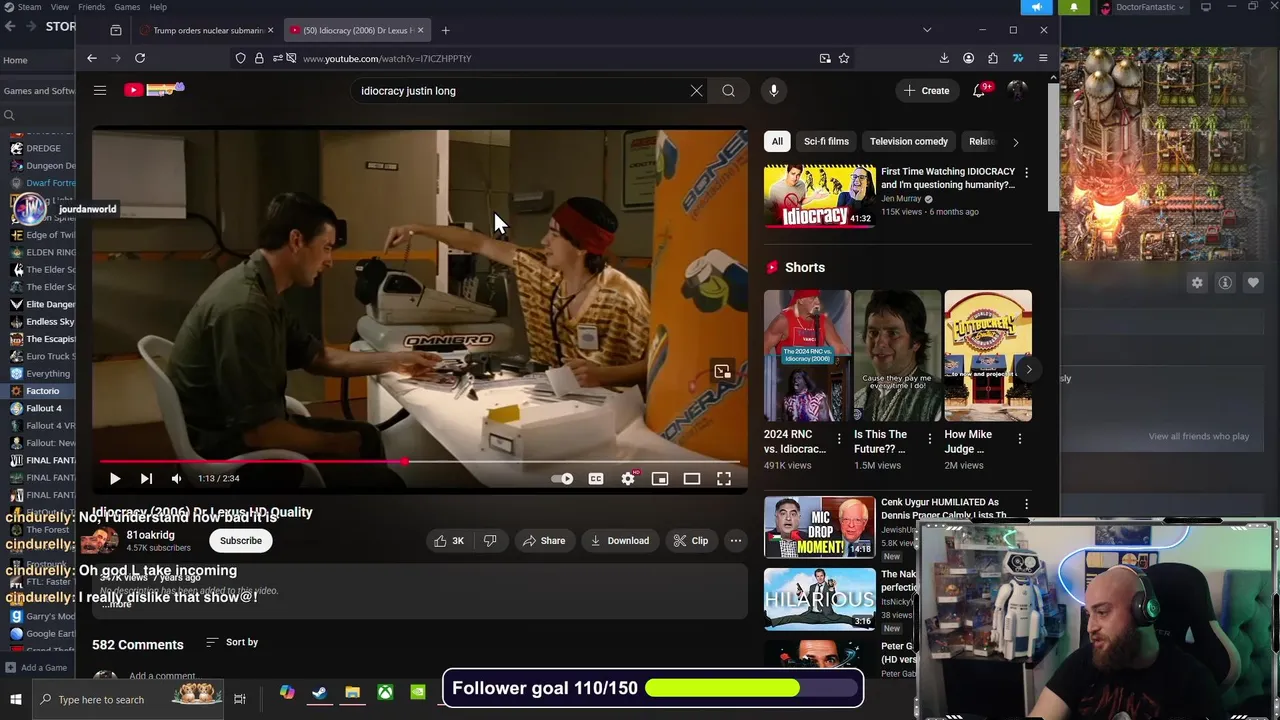Open more actions menu beside Clip
Screen dimensions: 1280x720
tap(735, 541)
